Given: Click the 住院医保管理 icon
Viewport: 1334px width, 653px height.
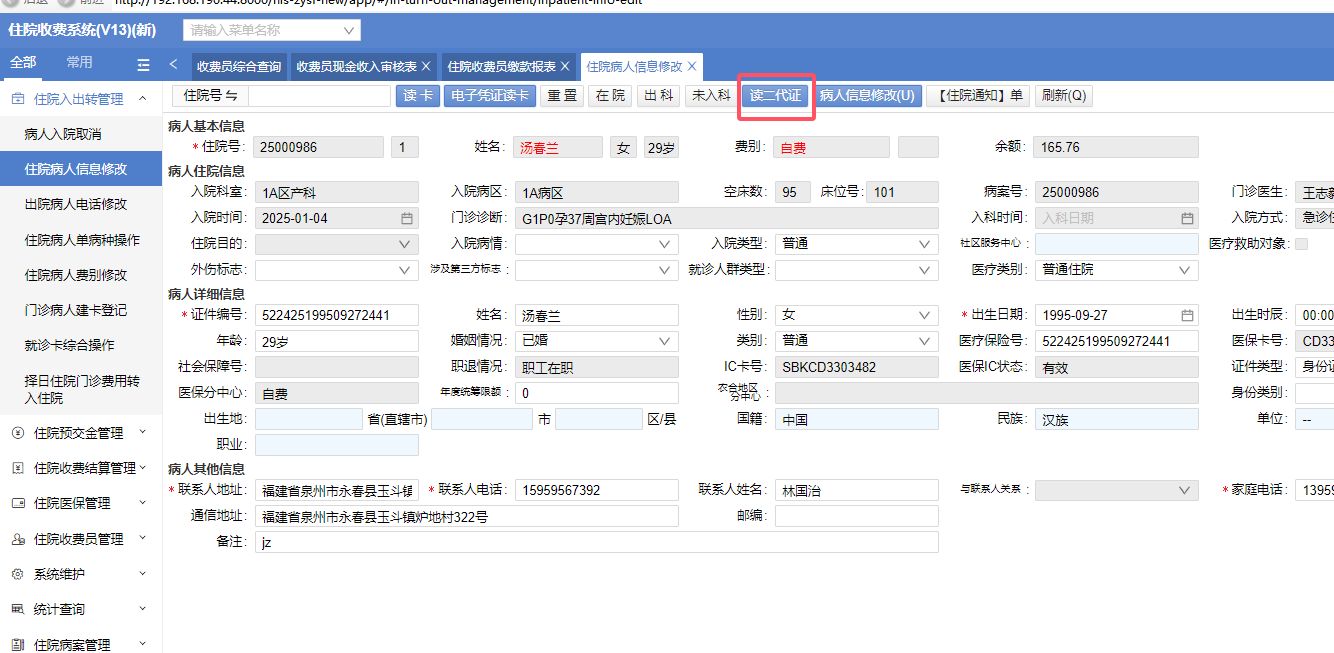Looking at the screenshot, I should (18, 503).
